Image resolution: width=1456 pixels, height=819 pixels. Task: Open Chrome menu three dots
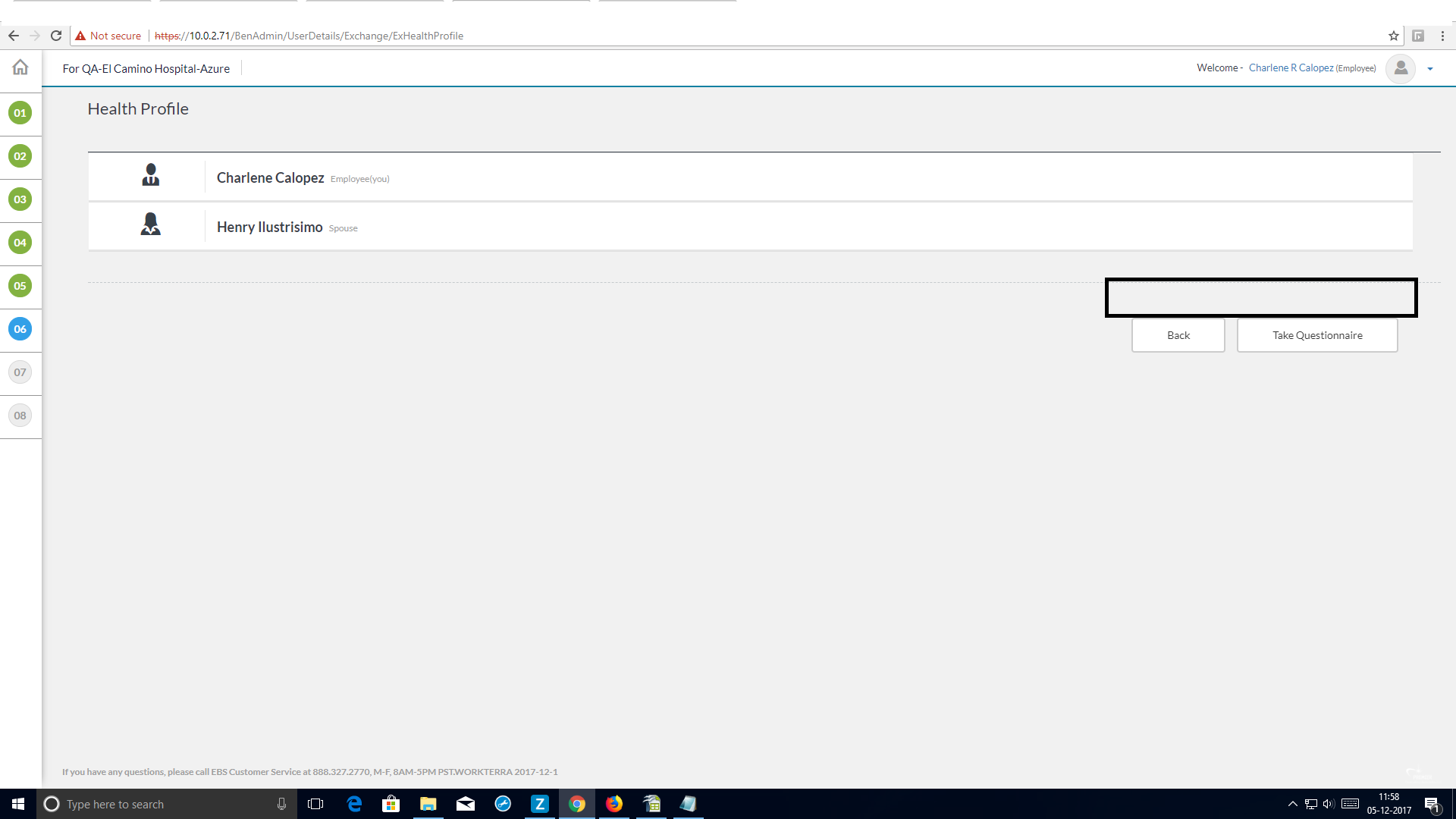pos(1442,36)
